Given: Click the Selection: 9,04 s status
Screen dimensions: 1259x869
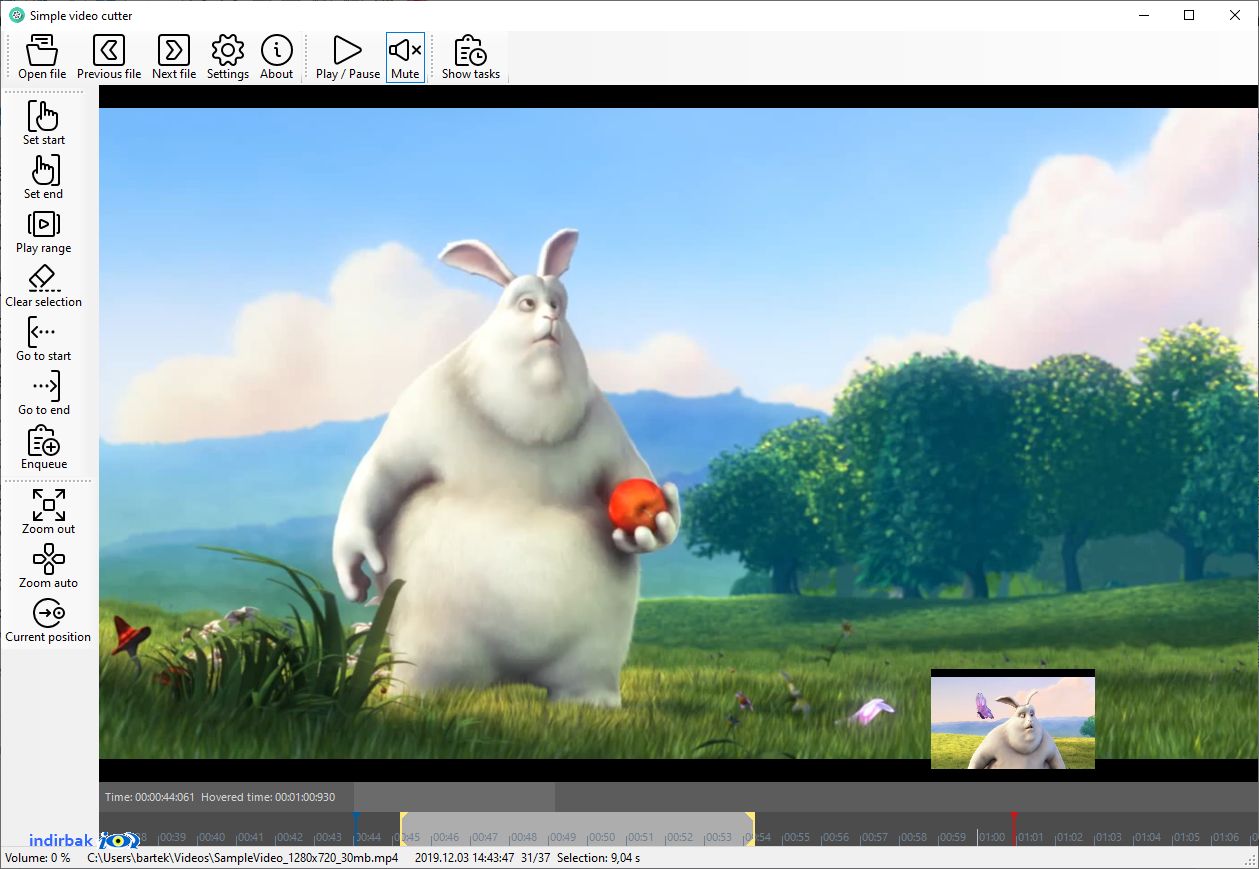Looking at the screenshot, I should (x=598, y=858).
